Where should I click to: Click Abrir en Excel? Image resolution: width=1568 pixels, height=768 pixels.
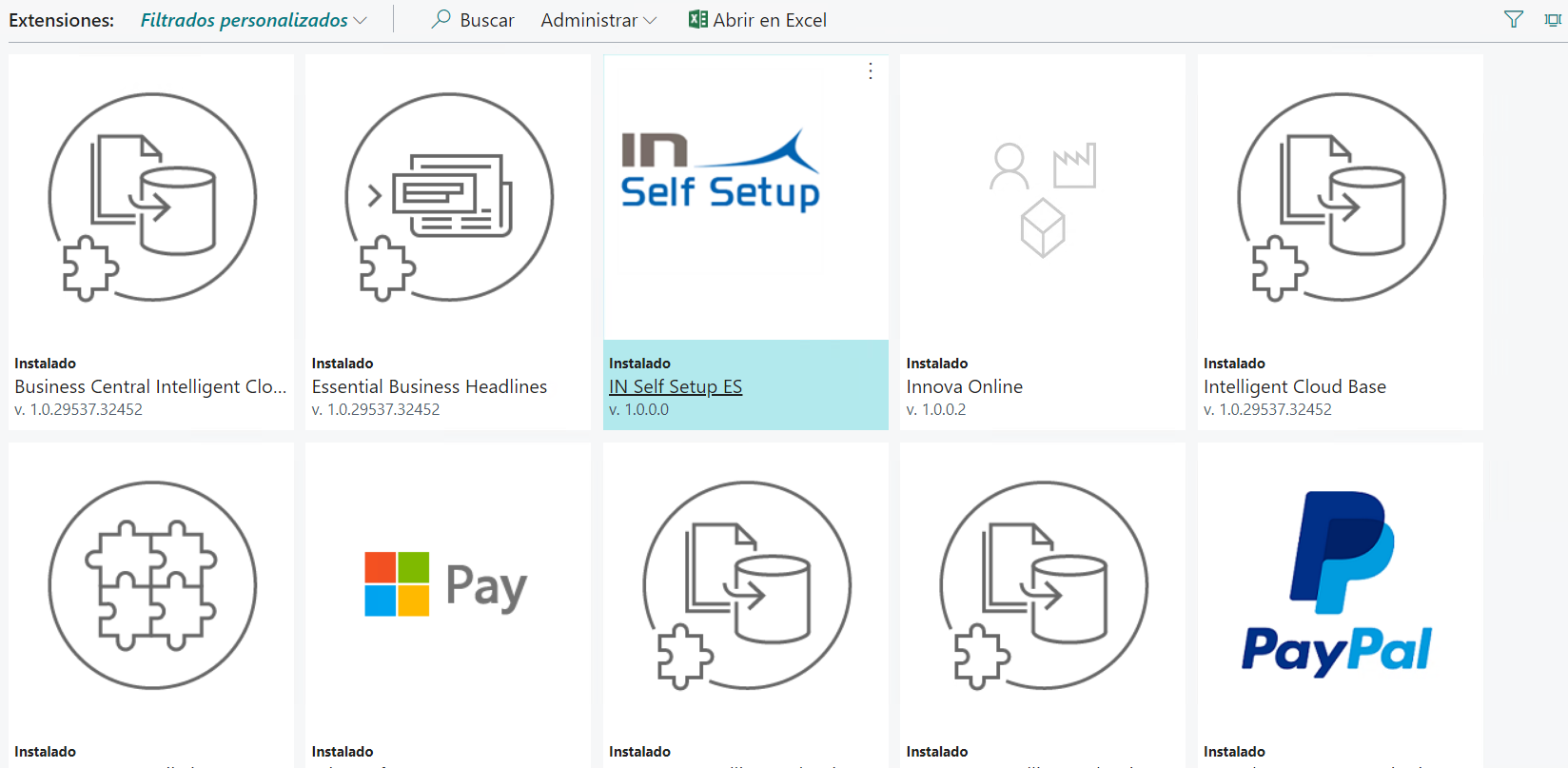pos(757,20)
